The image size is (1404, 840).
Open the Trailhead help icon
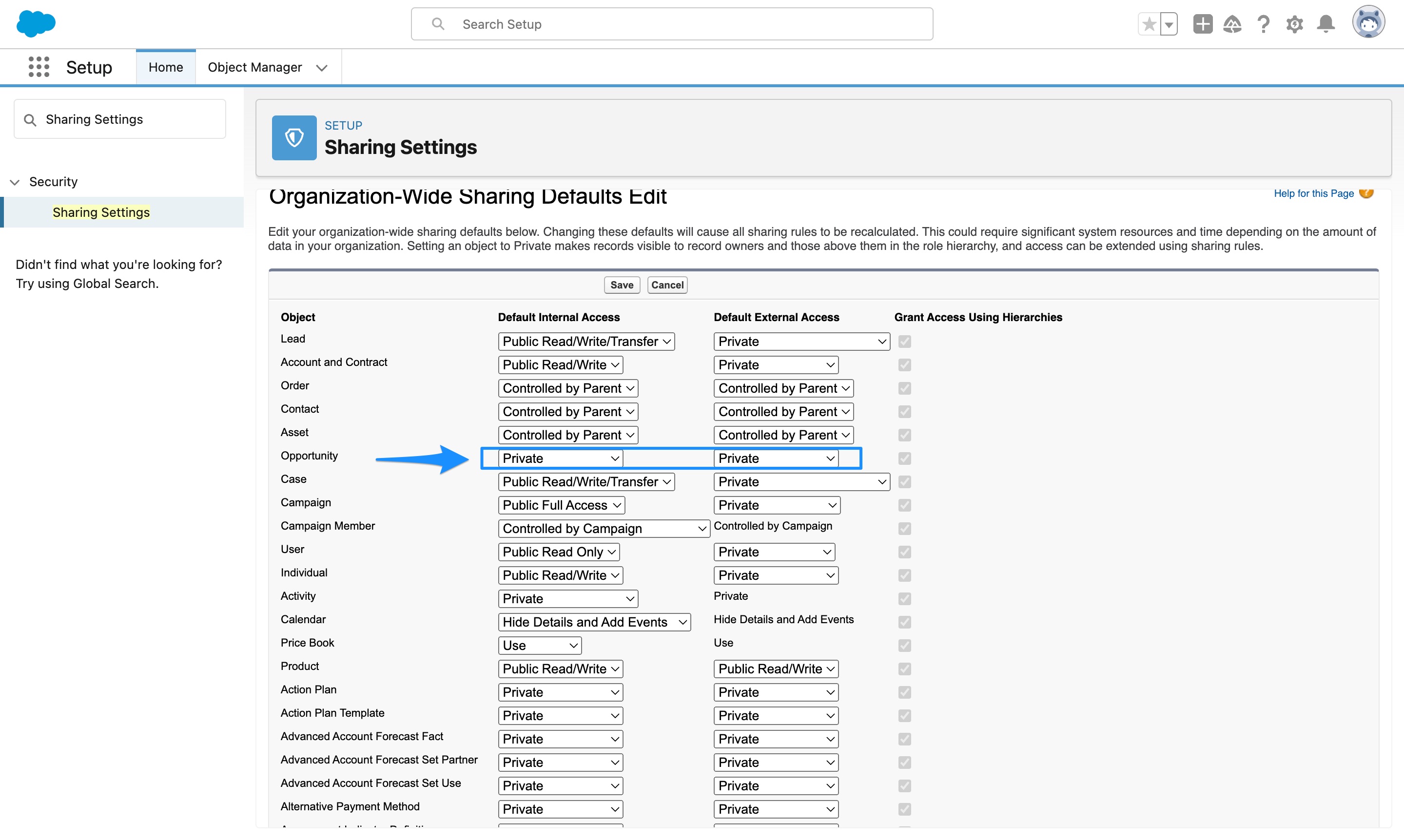pos(1232,24)
